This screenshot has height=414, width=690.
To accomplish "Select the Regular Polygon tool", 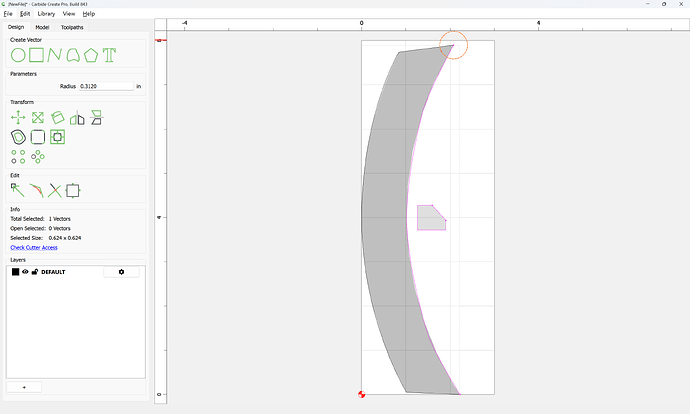I will tap(91, 55).
